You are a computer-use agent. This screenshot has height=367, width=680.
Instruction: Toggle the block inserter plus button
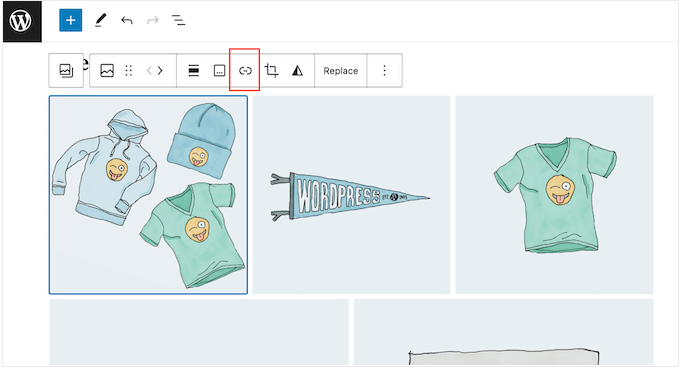(71, 20)
